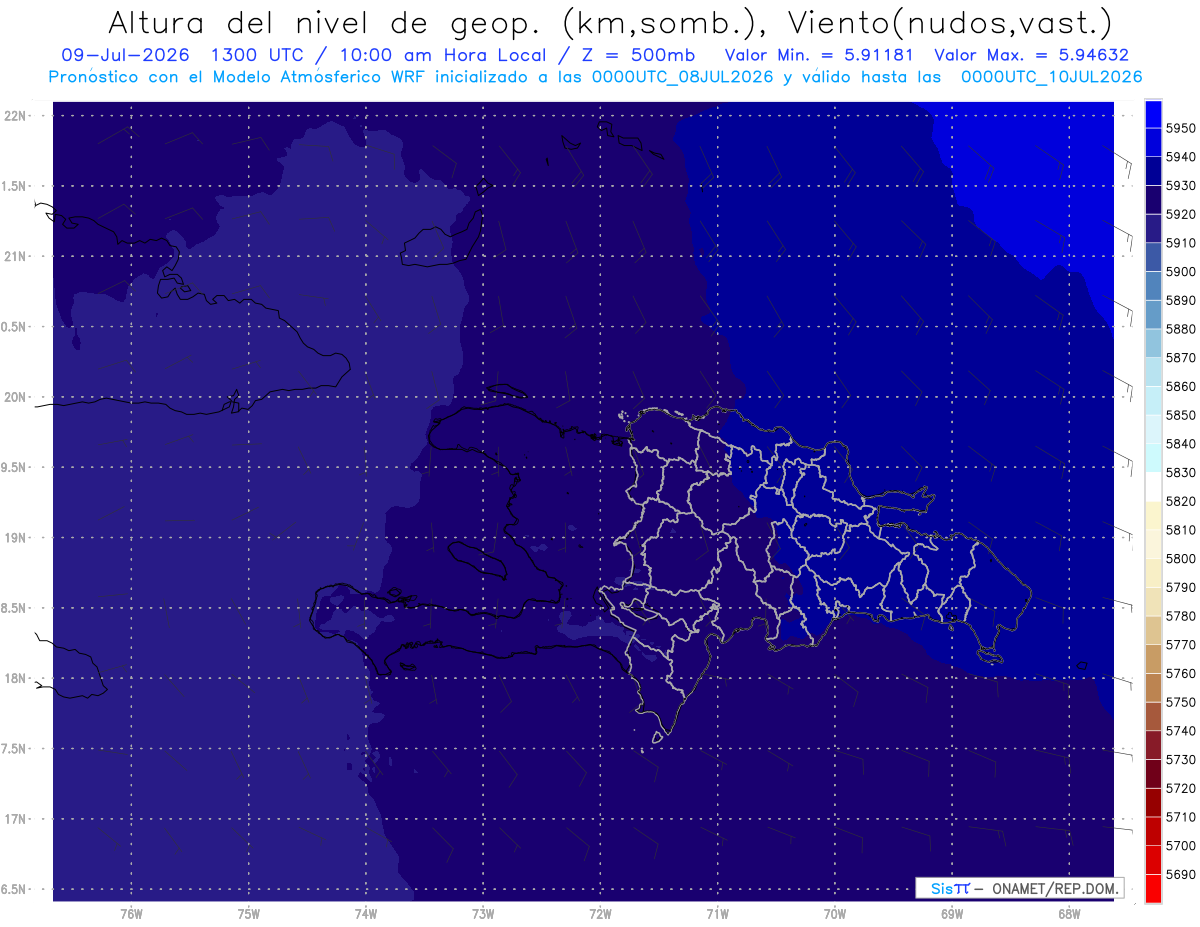
Task: Click the '74W' longitude label
Action: click(366, 913)
